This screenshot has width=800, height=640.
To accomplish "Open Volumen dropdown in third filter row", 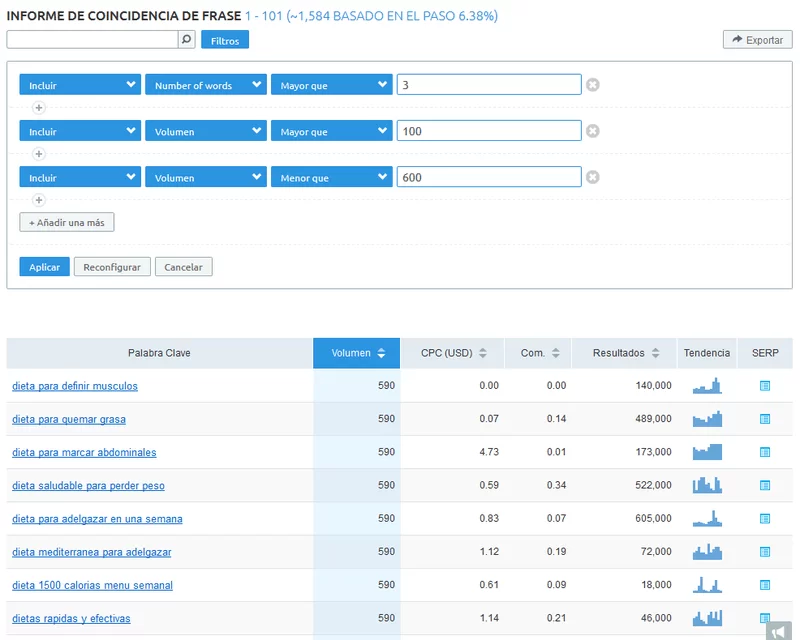I will [x=206, y=177].
